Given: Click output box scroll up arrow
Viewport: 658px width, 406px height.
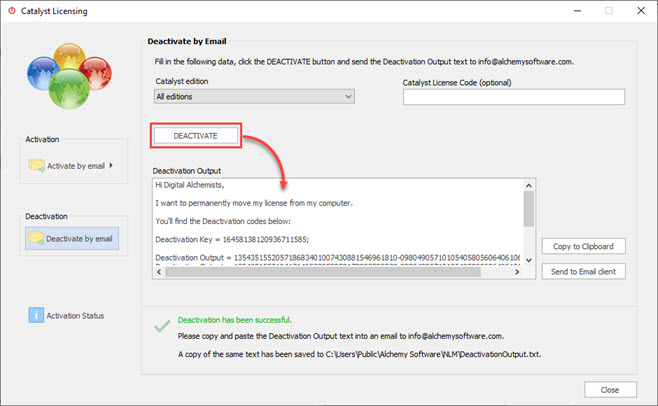Looking at the screenshot, I should click(x=529, y=185).
